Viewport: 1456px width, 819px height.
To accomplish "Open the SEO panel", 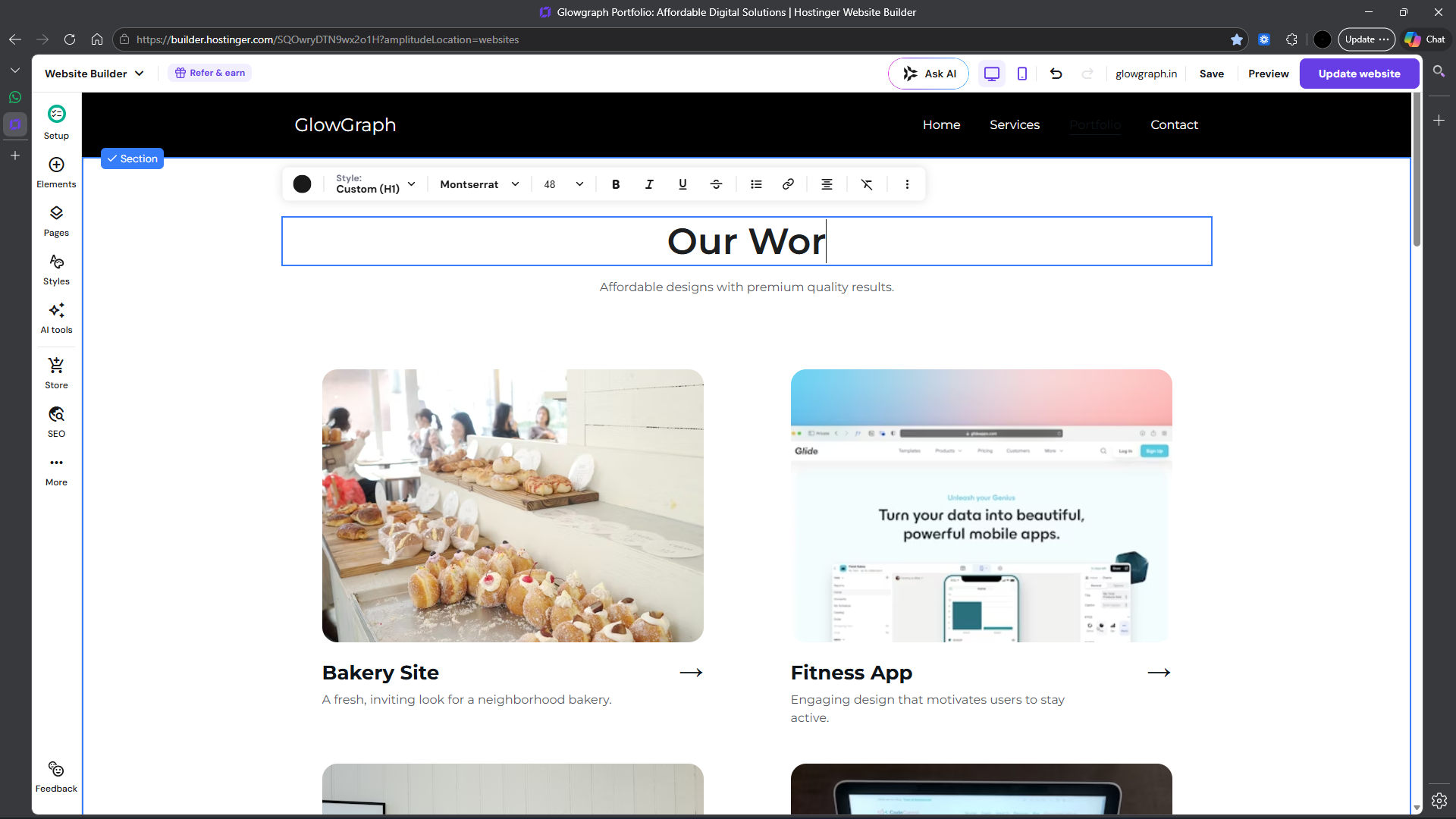I will click(x=56, y=422).
